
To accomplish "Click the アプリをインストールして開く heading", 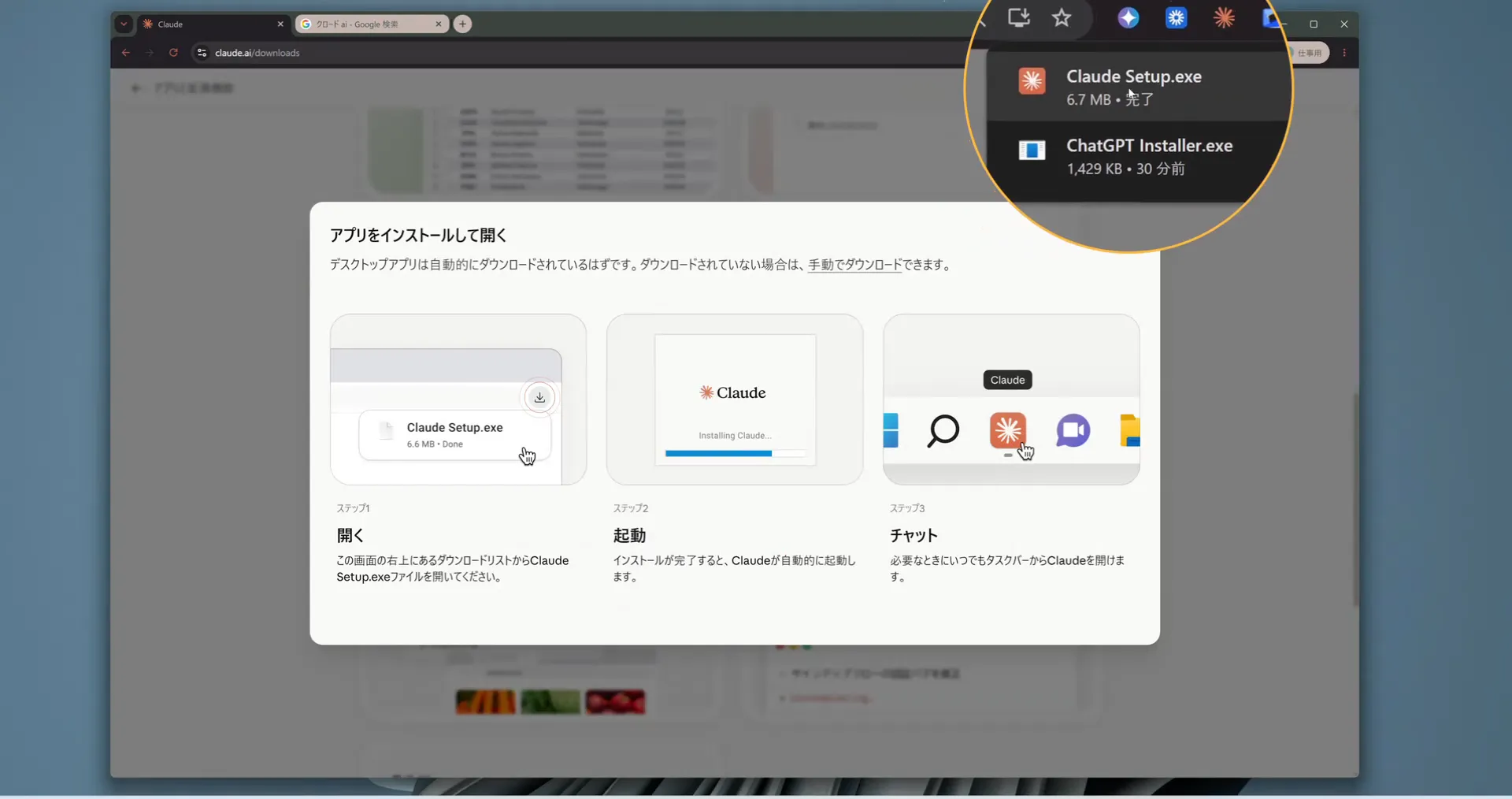I will [x=418, y=235].
